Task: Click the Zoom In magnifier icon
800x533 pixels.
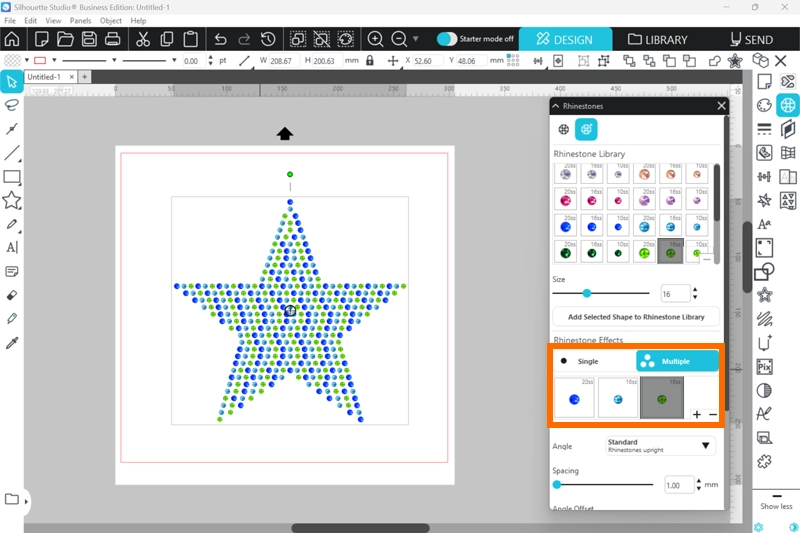Action: [375, 40]
